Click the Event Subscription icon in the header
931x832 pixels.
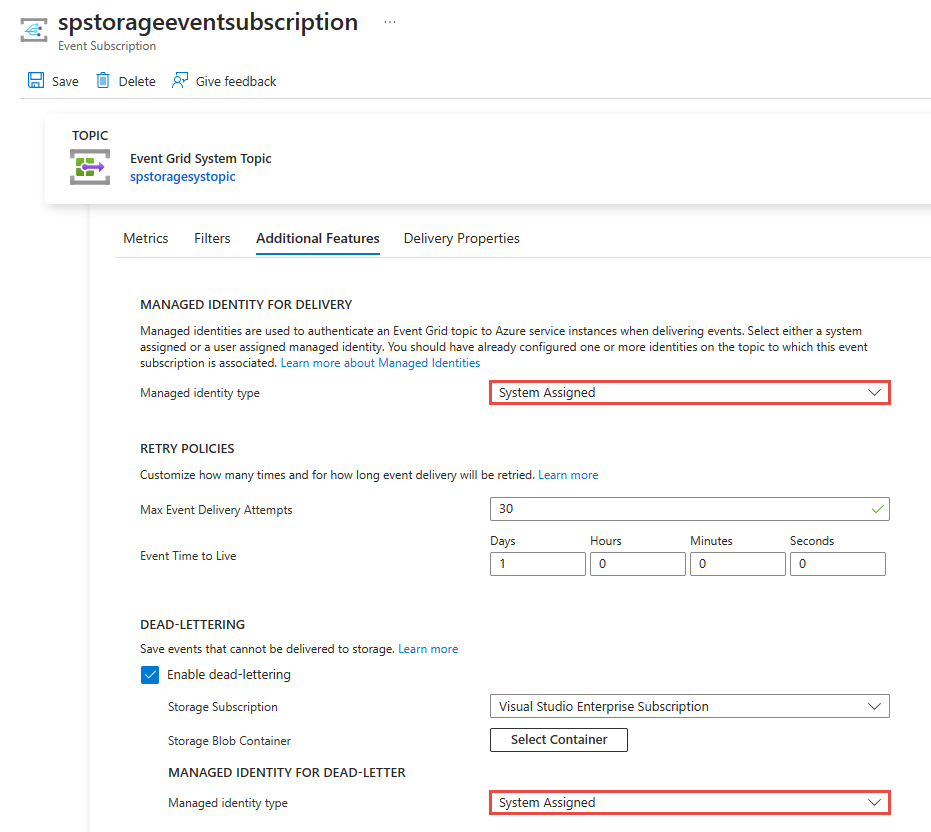coord(33,29)
